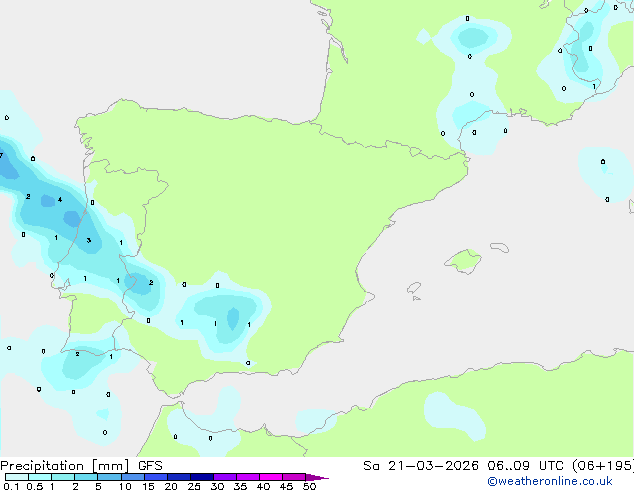The height and width of the screenshot is (490, 634).
Task: Click the 20–25 mm legend color swatch
Action: (x=178, y=477)
